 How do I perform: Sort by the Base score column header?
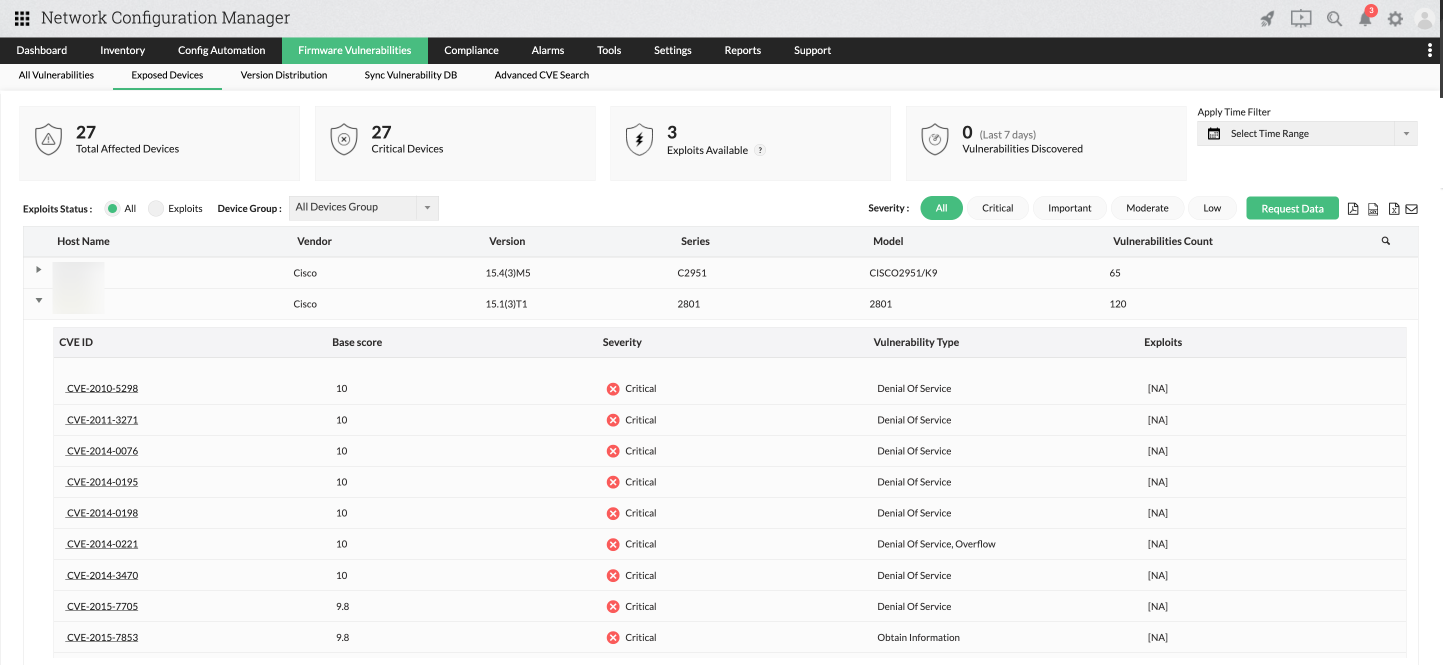coord(357,342)
